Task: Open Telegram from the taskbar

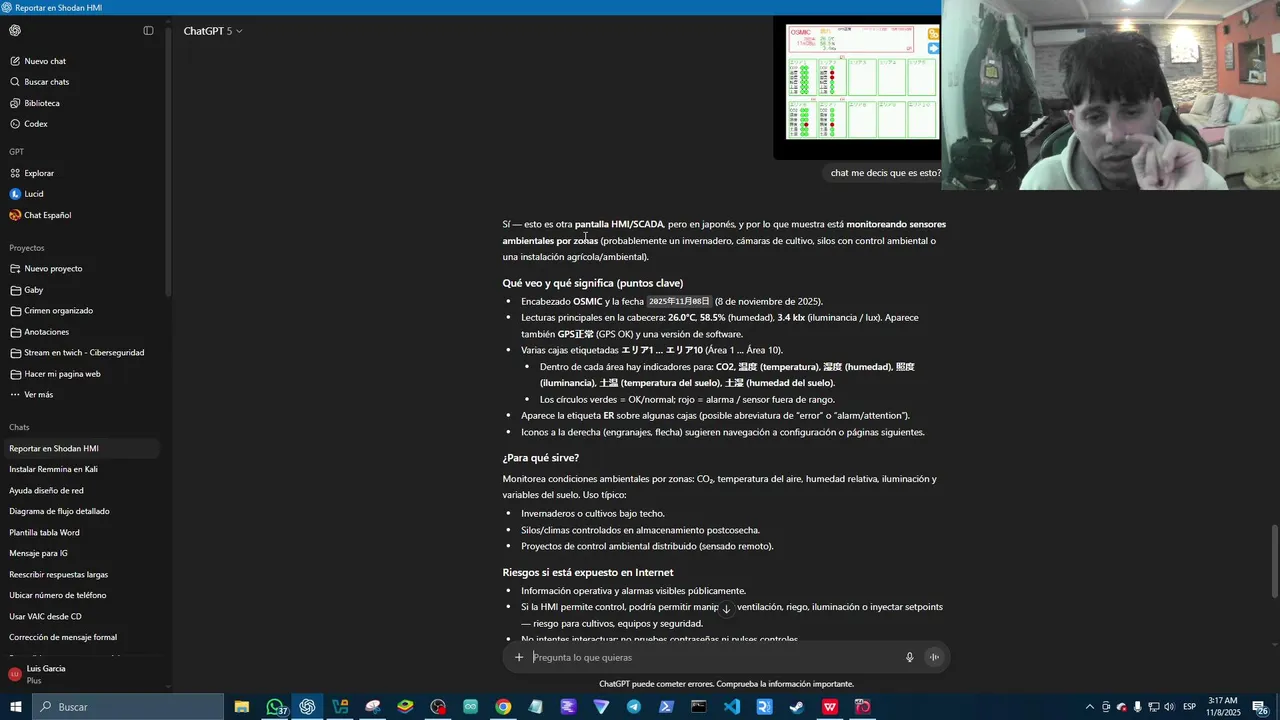Action: [634, 707]
